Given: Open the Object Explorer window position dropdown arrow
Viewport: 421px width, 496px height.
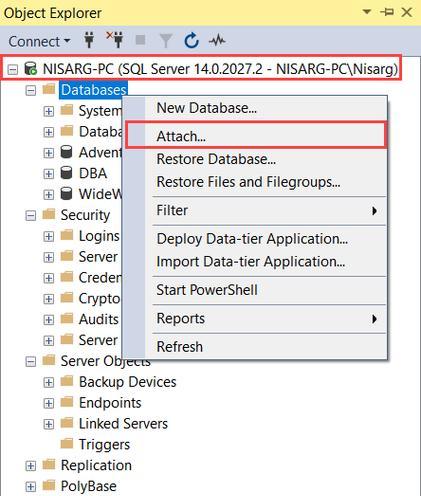Looking at the screenshot, I should (367, 12).
